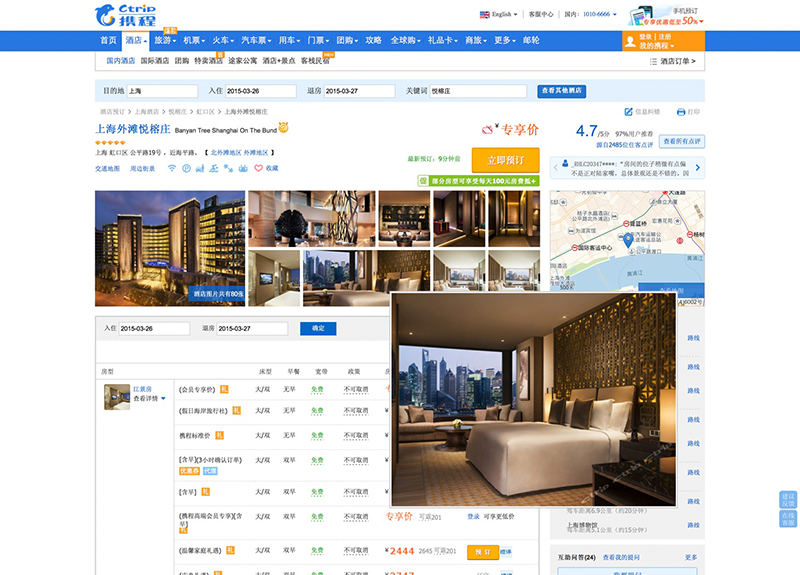Screen dimensions: 800x575
Task: Click the 礼 gift badge on 携程标准价
Action: pyautogui.click(x=219, y=435)
